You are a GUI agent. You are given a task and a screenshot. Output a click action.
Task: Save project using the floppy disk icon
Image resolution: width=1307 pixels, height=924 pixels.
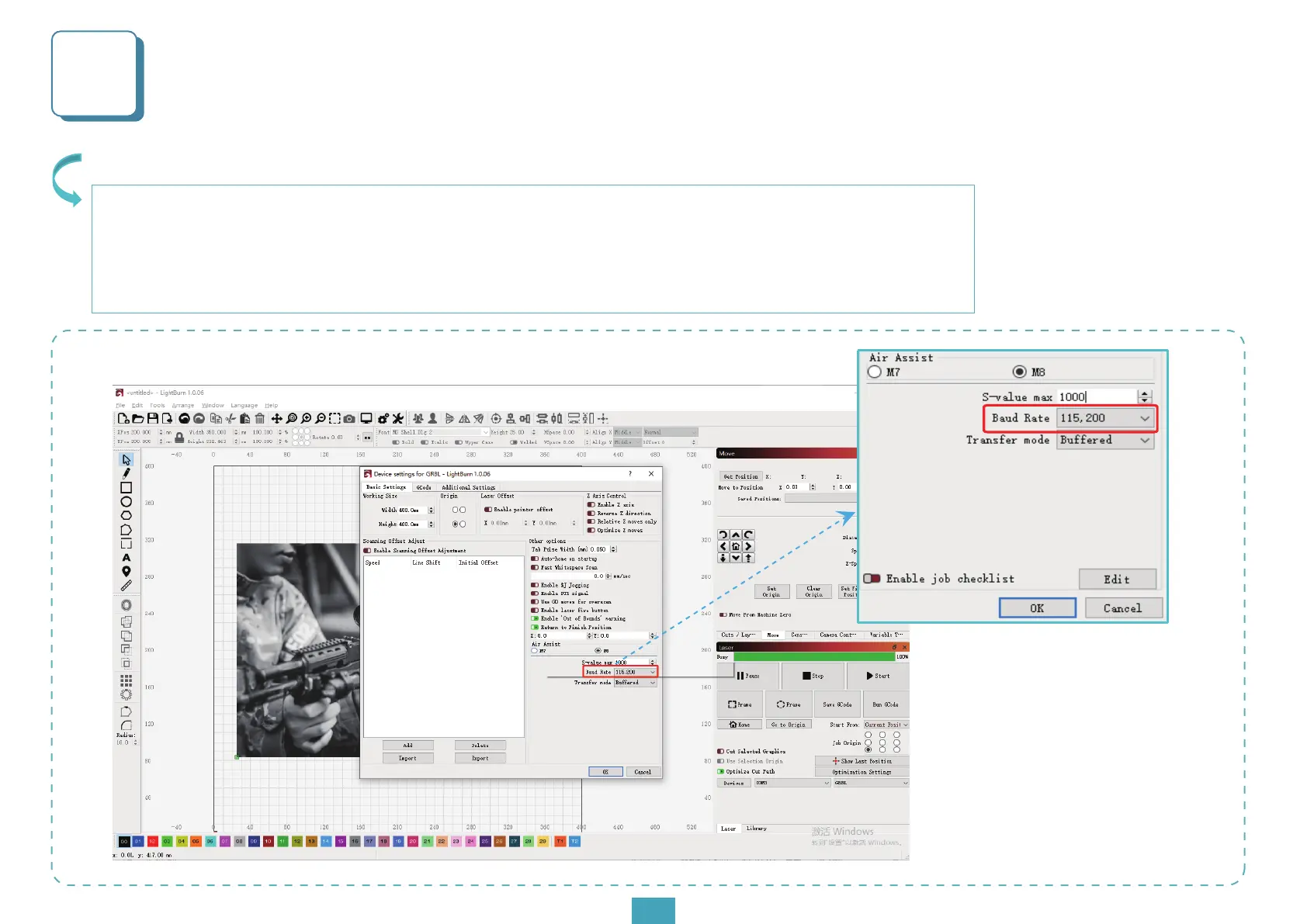[x=153, y=418]
